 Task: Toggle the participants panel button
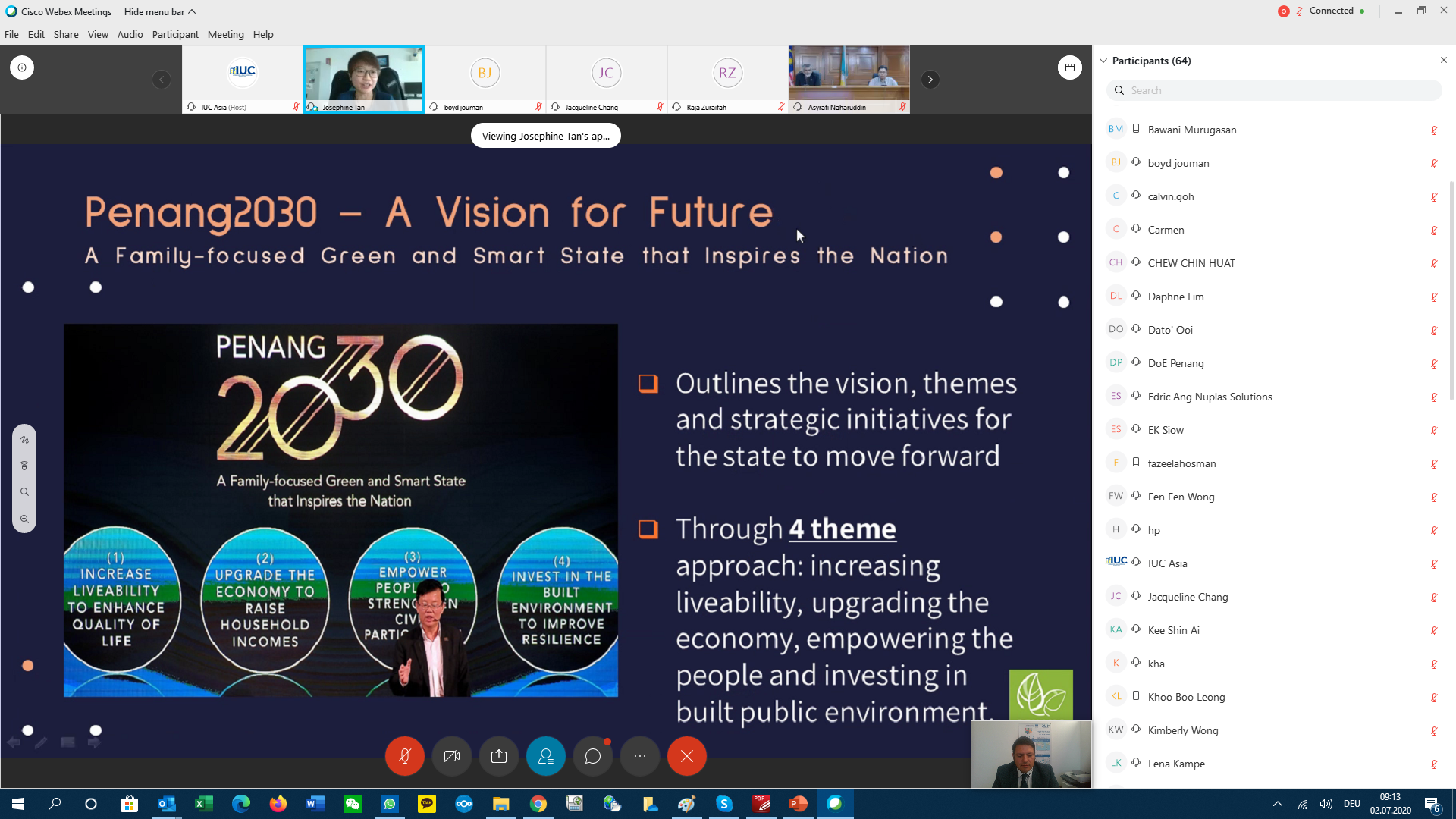pyautogui.click(x=546, y=756)
